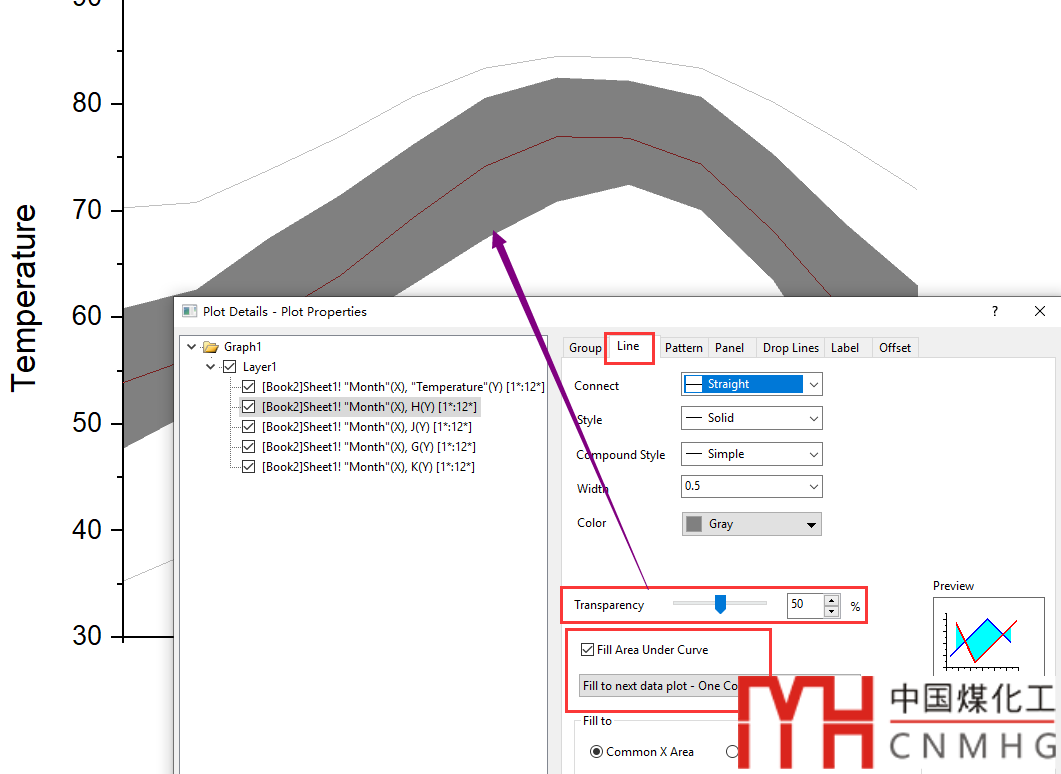Viewport: 1061px width, 774px height.
Task: Click the Plot Details window title icon
Action: (189, 311)
